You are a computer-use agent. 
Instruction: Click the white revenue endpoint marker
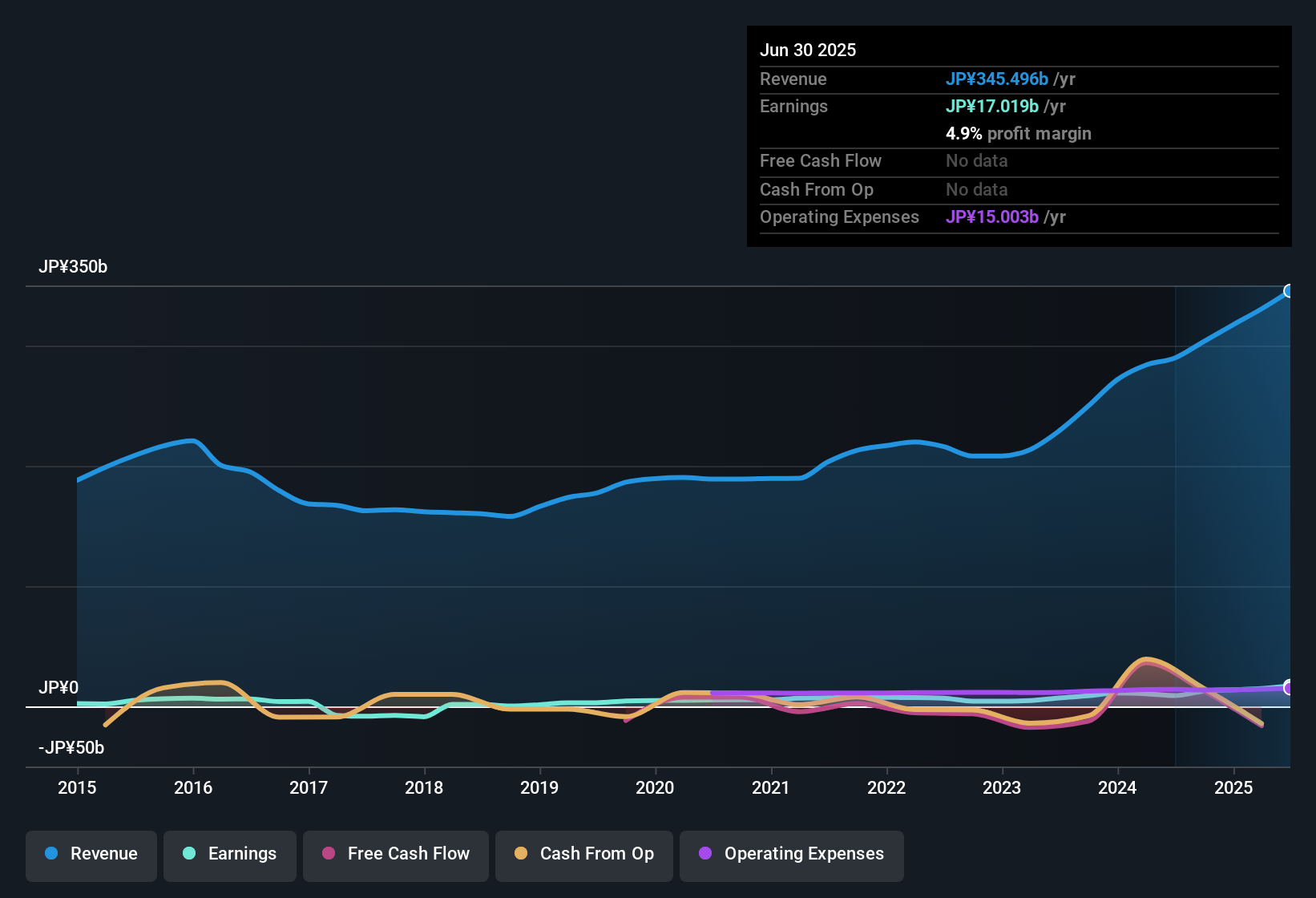[x=1289, y=291]
